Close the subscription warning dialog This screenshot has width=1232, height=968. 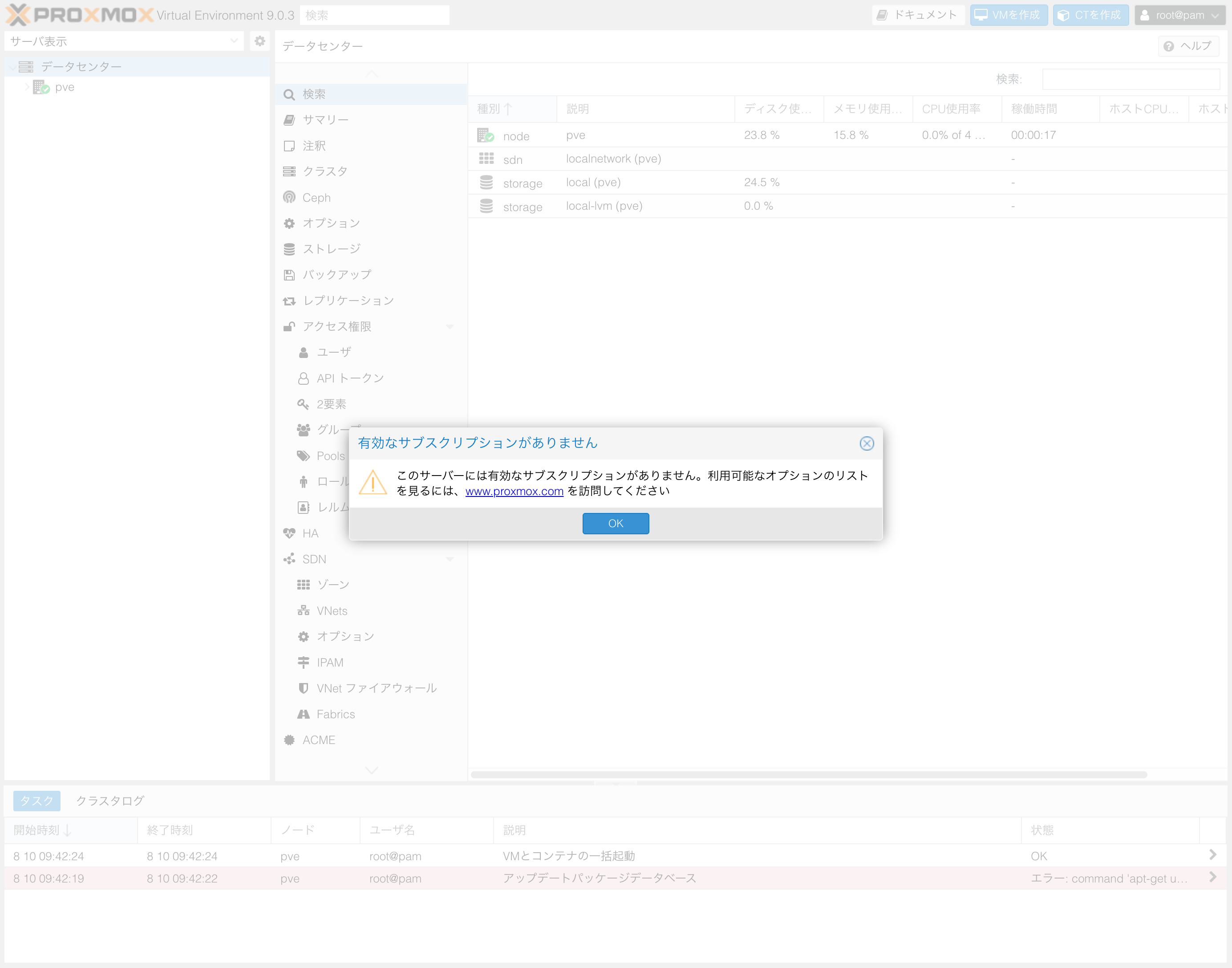[867, 443]
